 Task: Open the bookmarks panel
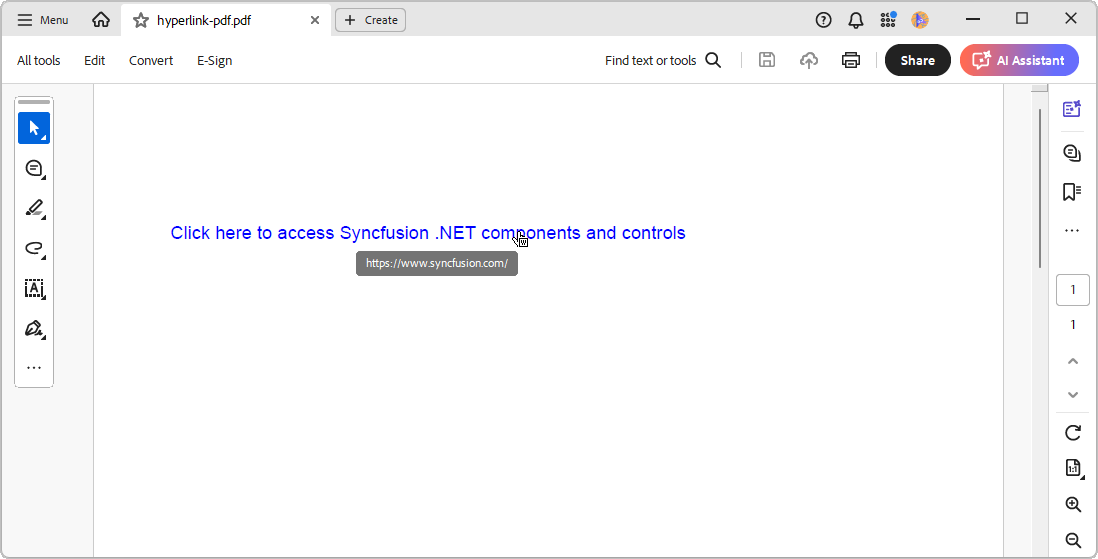(1072, 192)
